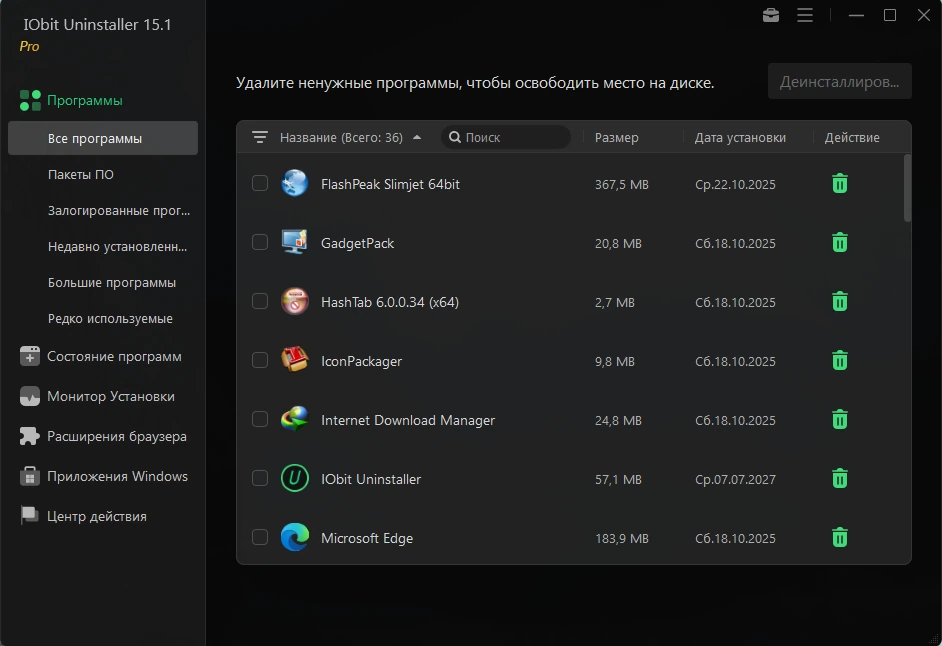Open the hamburger options menu
The height and width of the screenshot is (646, 942).
[x=805, y=15]
